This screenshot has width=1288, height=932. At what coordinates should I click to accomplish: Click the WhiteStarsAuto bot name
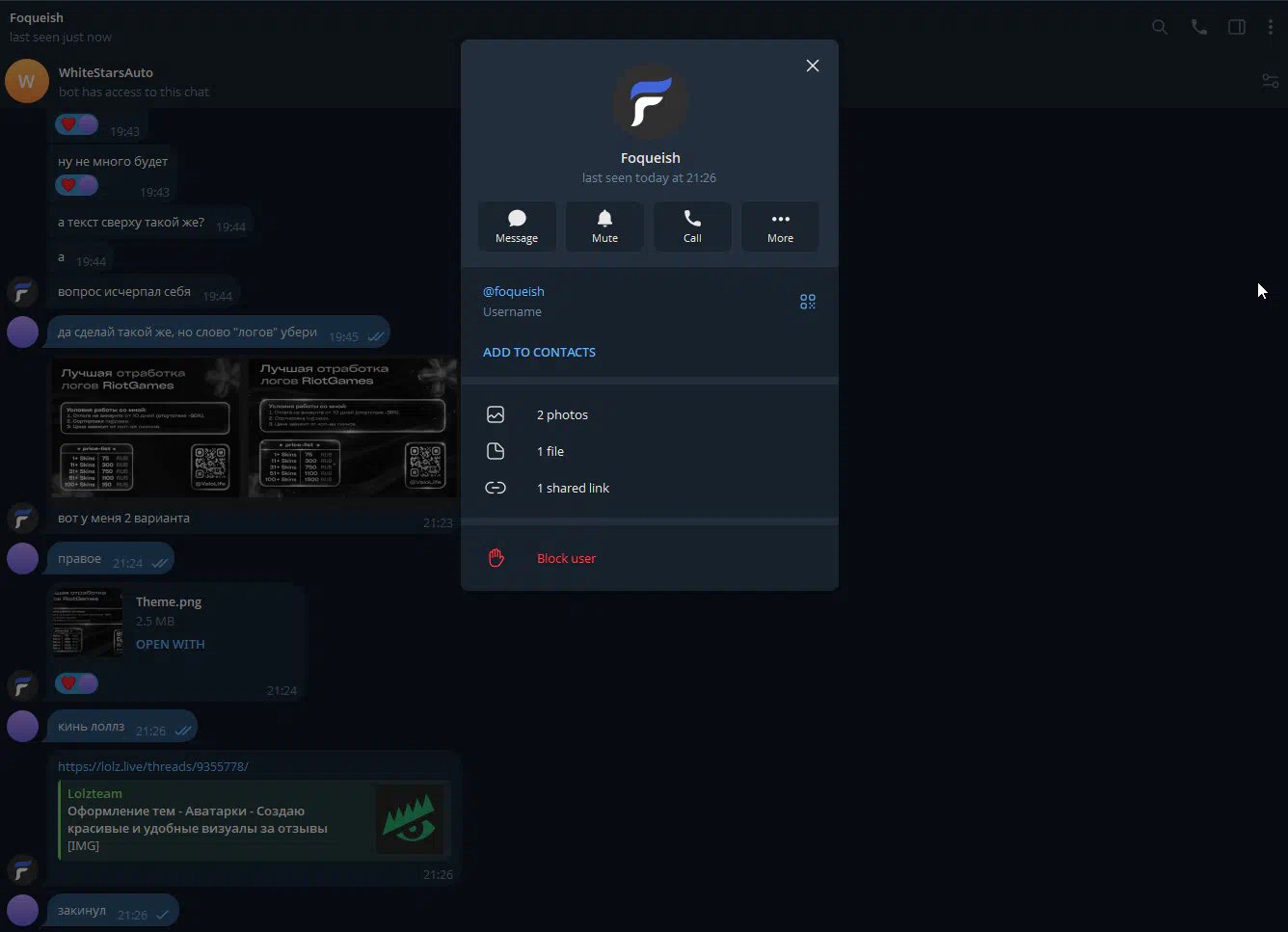(x=106, y=72)
